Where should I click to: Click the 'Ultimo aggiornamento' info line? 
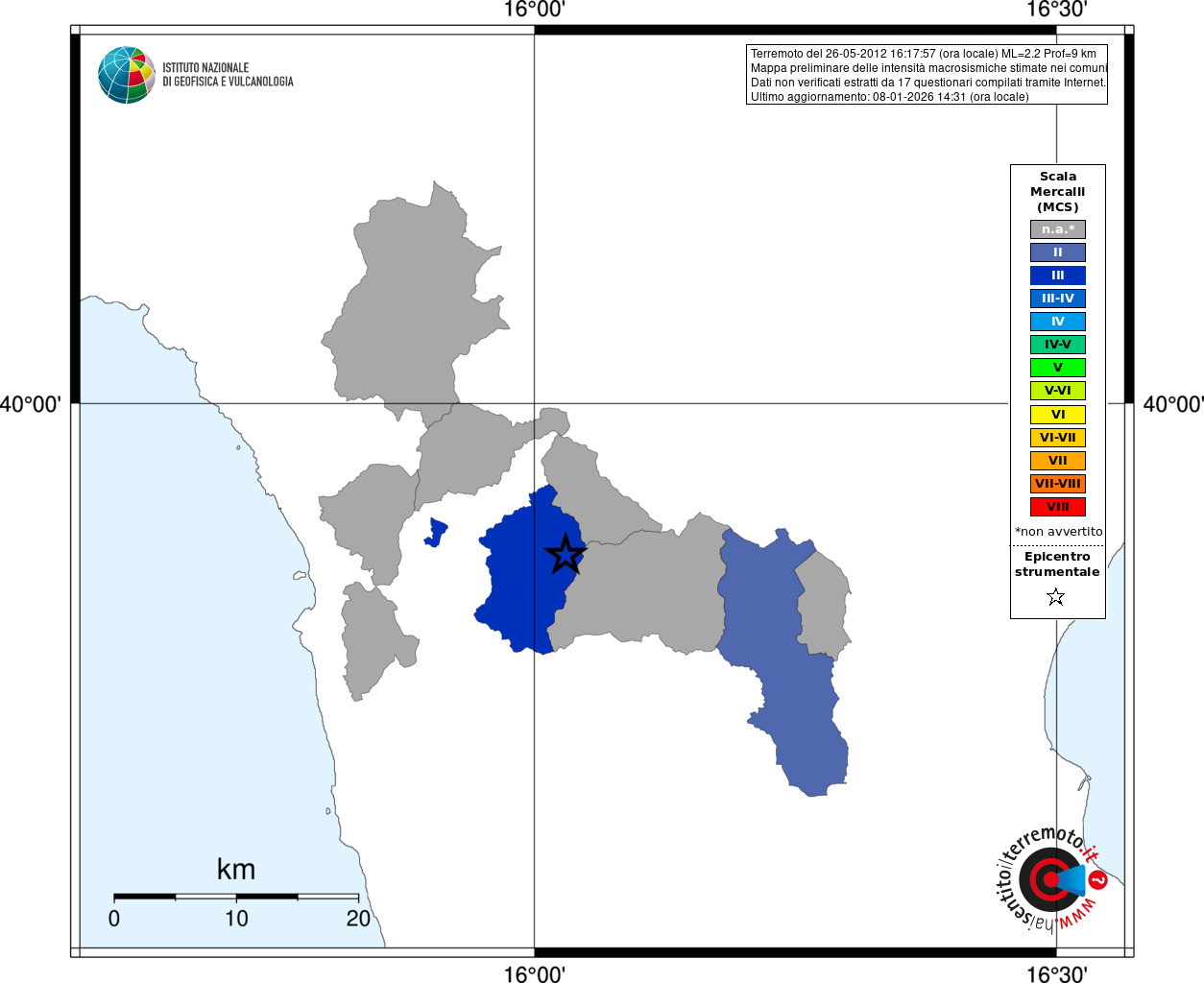click(889, 97)
